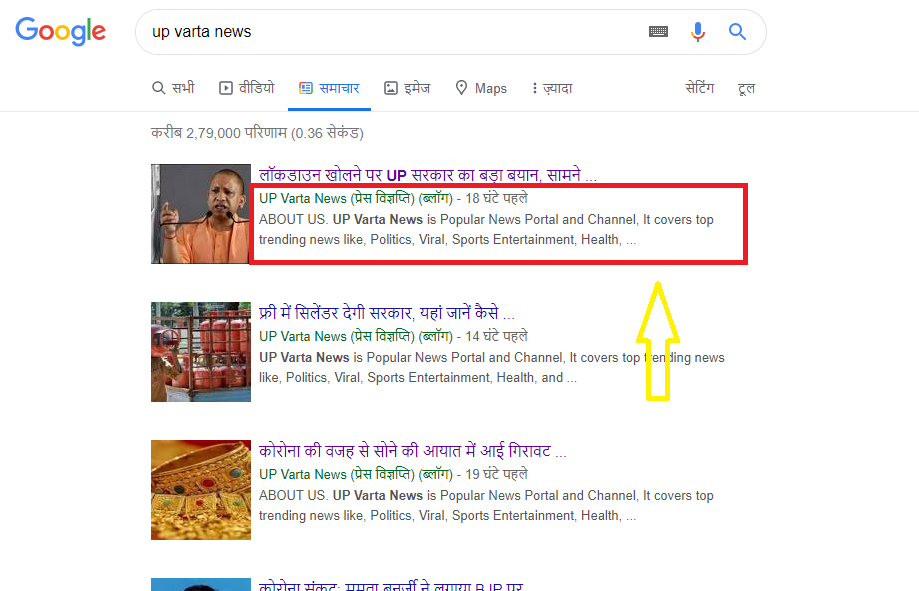Click the Google logo

click(60, 31)
